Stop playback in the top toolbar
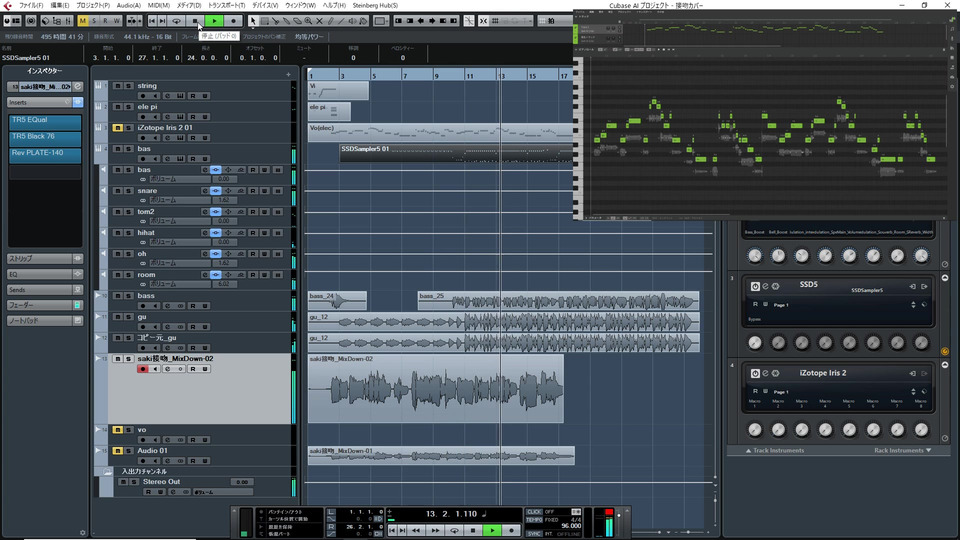Image resolution: width=960 pixels, height=540 pixels. pyautogui.click(x=195, y=21)
